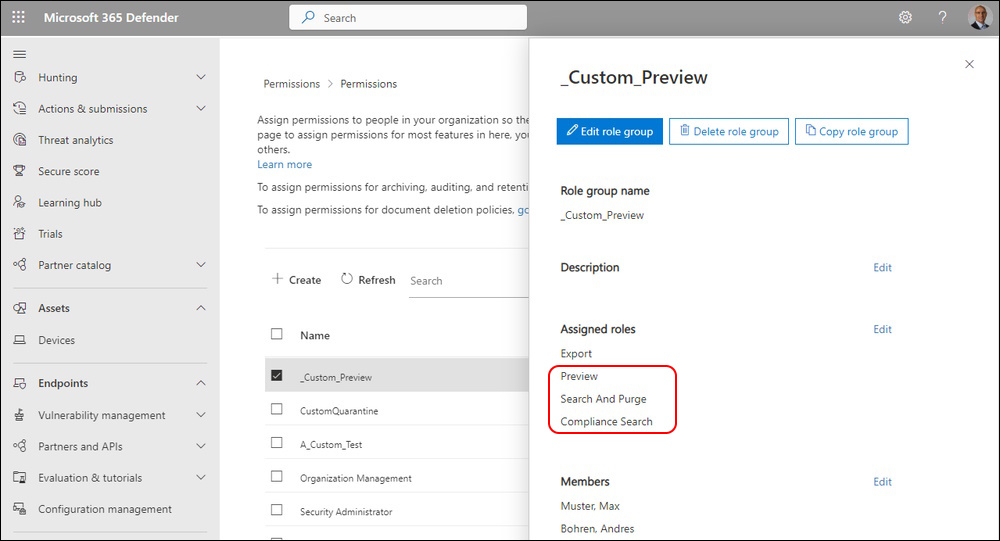Click the Actions & submissions icon

pos(20,108)
